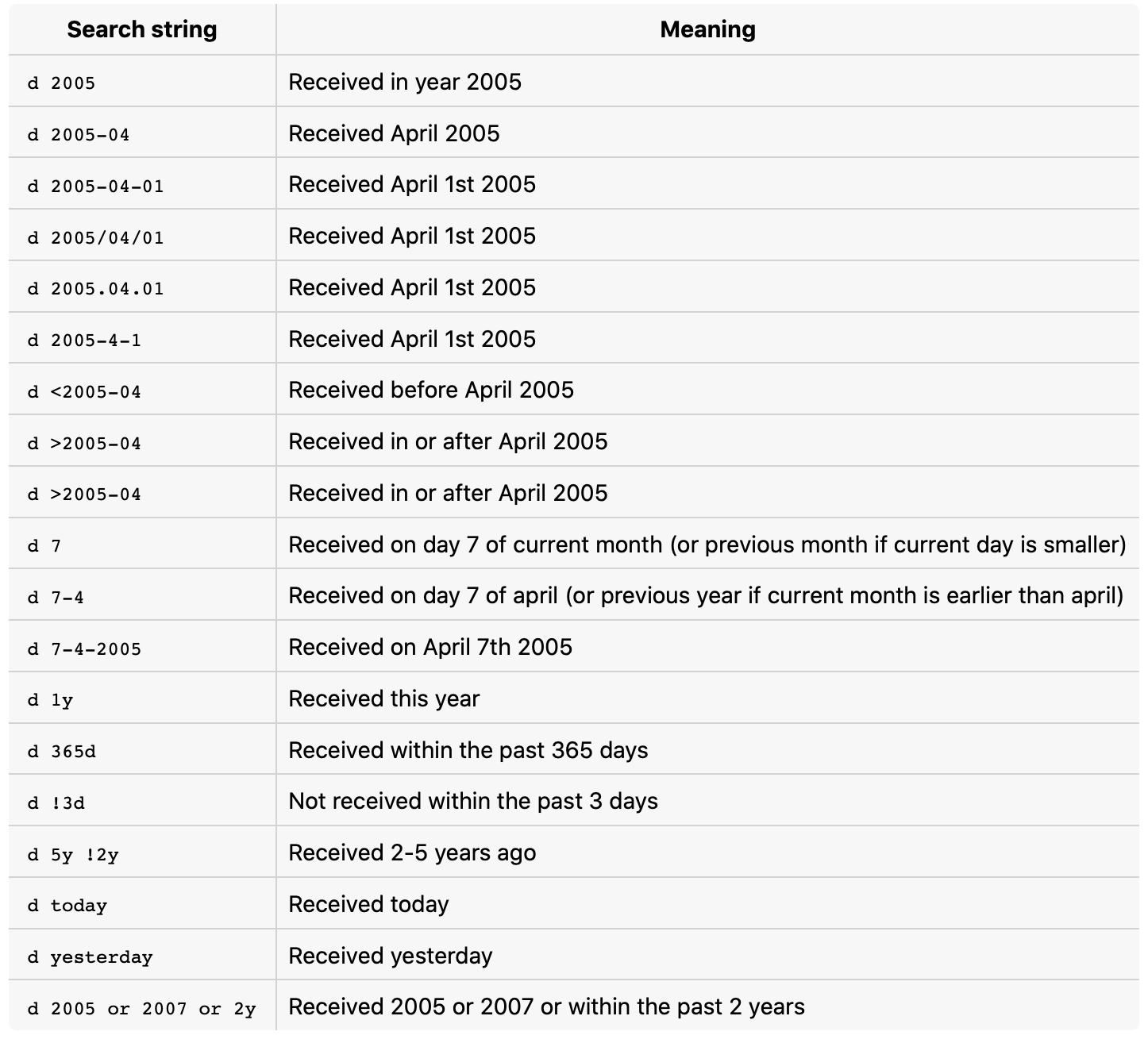The width and height of the screenshot is (1148, 1043).
Task: Select the "d 2005" search string cell
Action: pyautogui.click(x=61, y=83)
